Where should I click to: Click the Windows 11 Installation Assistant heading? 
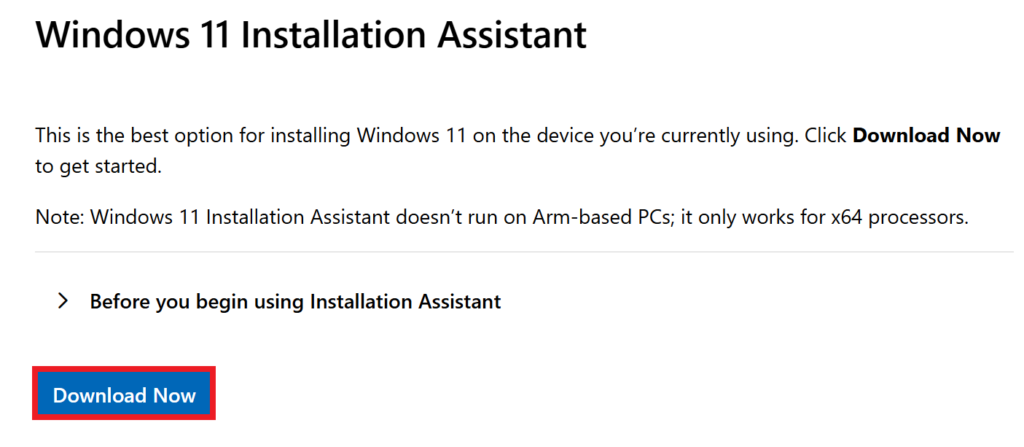311,34
